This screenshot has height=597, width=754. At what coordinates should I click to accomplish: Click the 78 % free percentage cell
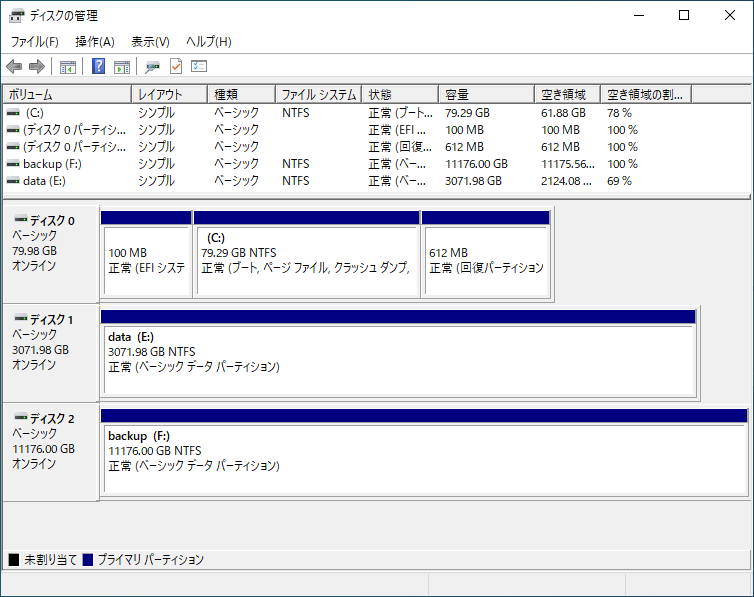click(619, 113)
